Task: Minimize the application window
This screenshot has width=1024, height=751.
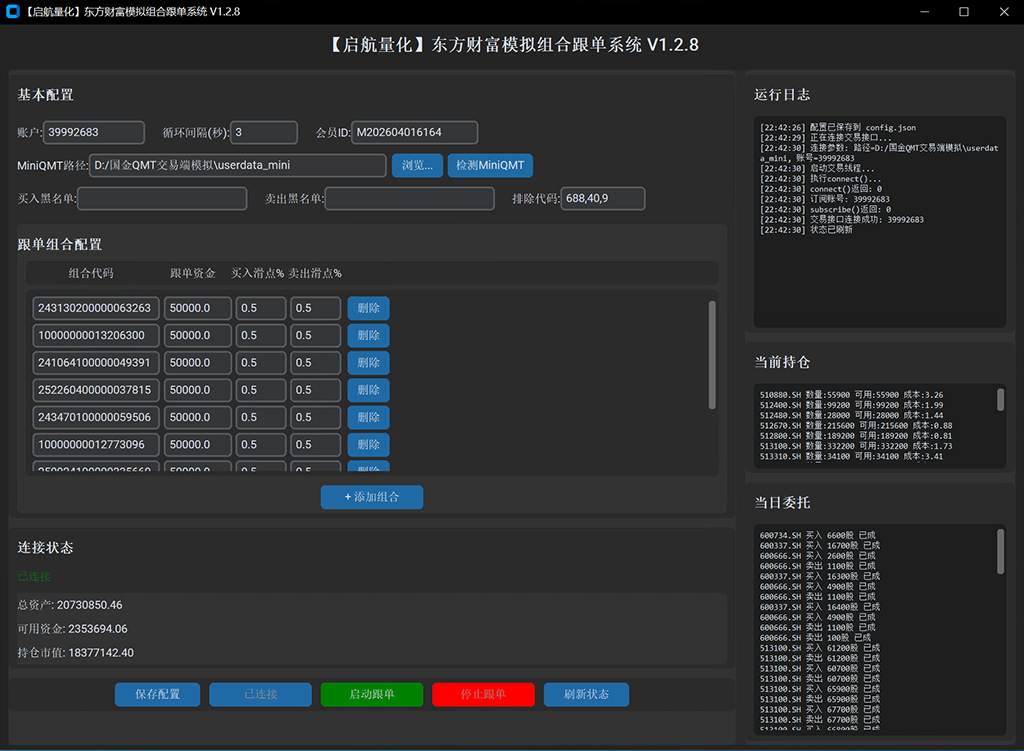Action: pyautogui.click(x=924, y=12)
